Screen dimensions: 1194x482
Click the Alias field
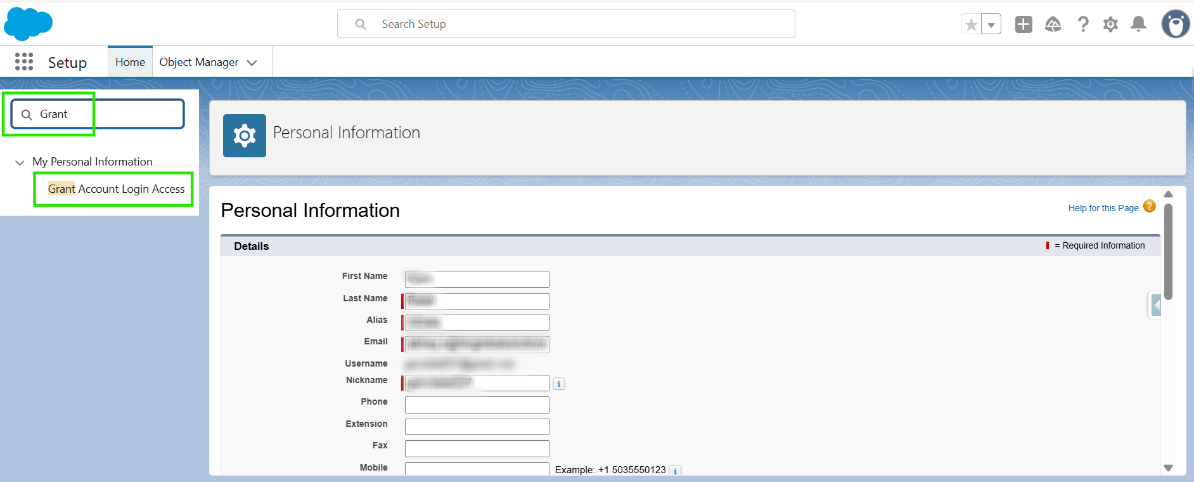pos(477,322)
